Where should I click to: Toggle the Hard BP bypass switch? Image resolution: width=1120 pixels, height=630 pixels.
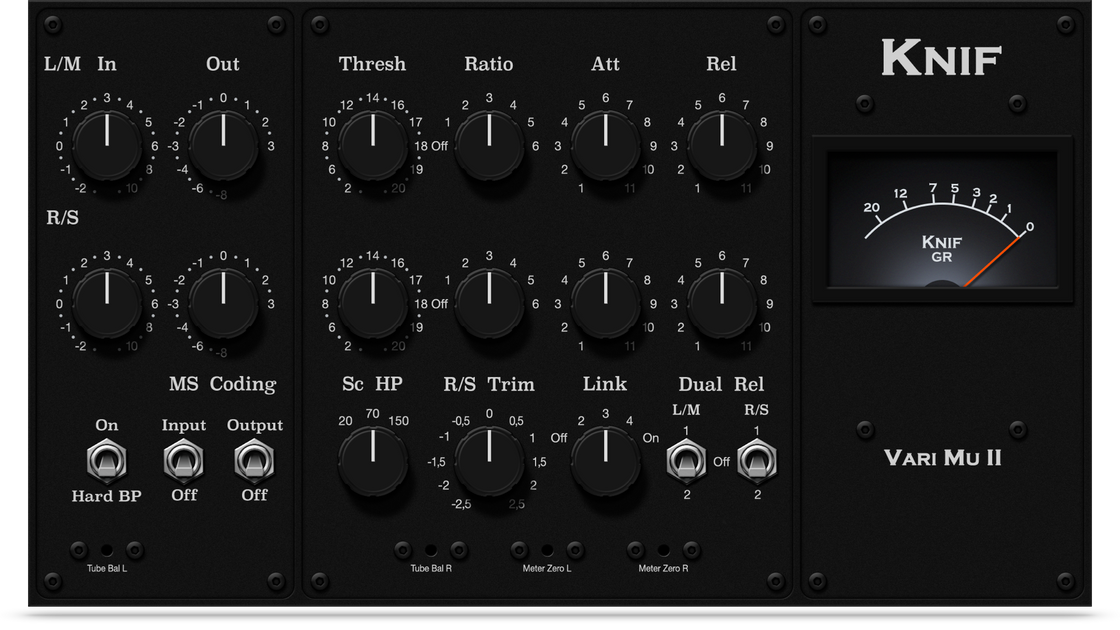pyautogui.click(x=105, y=460)
